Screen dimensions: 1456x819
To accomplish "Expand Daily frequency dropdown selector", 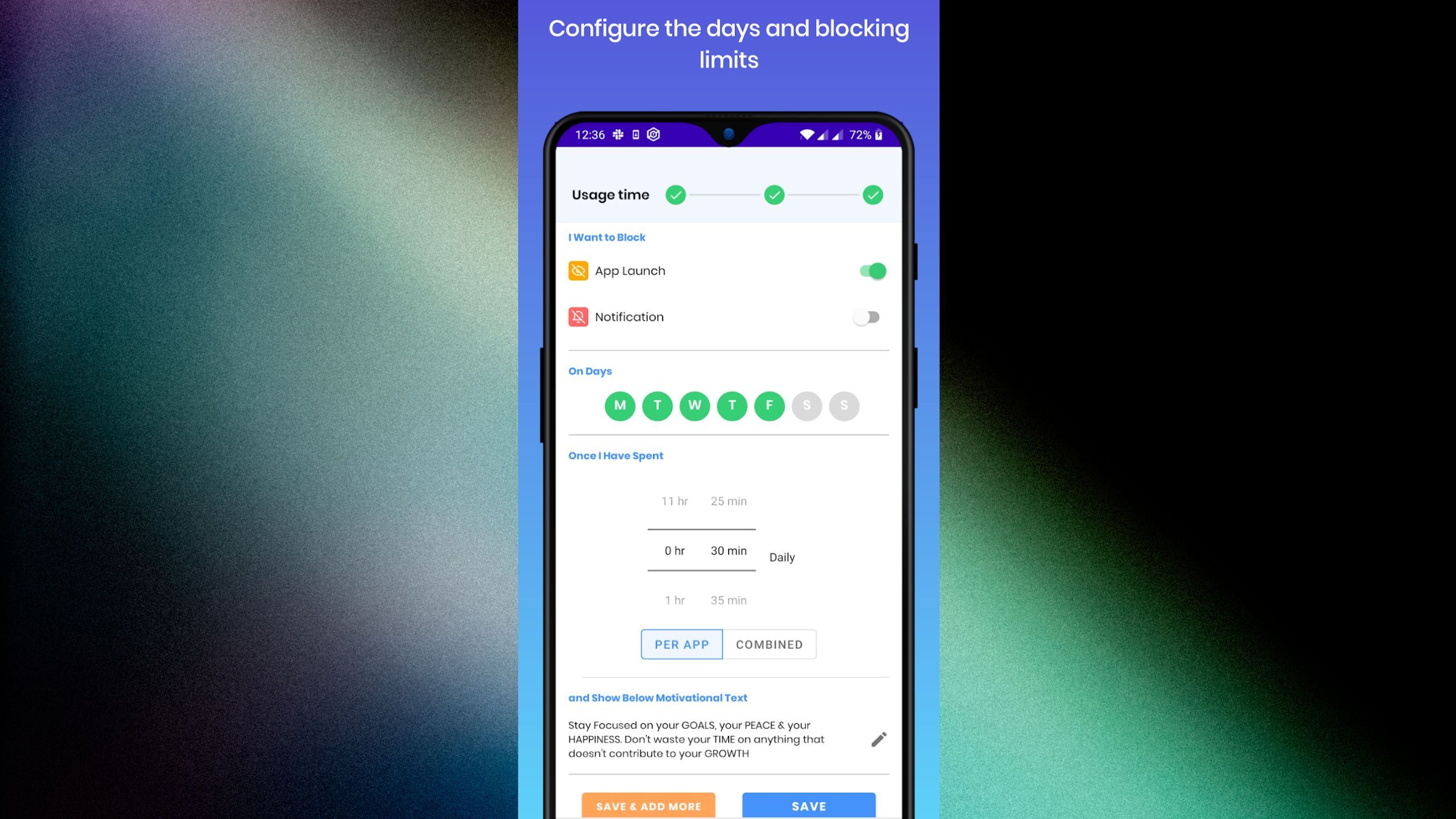I will tap(782, 557).
